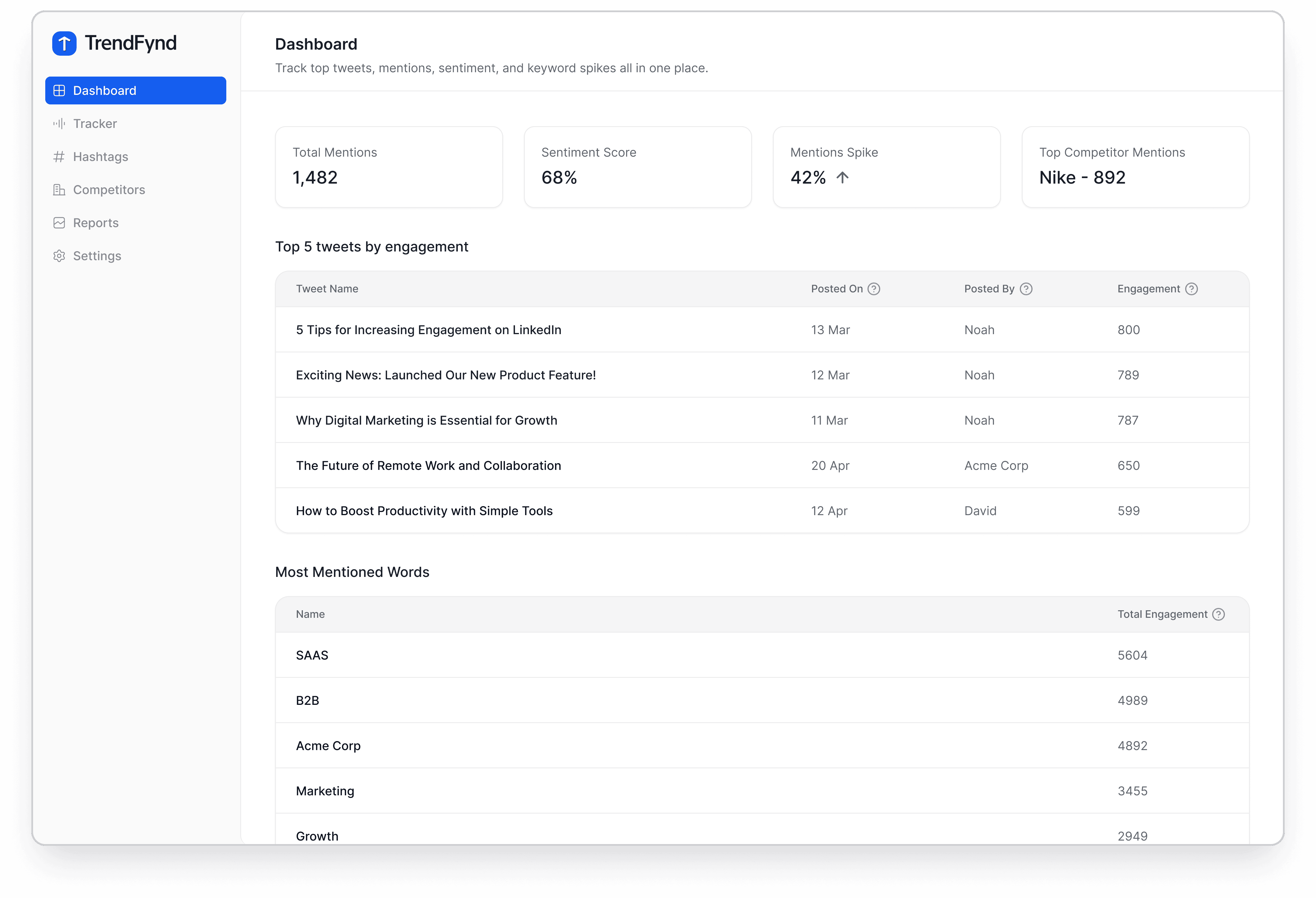
Task: Click the engagement value 787
Action: 1128,421
